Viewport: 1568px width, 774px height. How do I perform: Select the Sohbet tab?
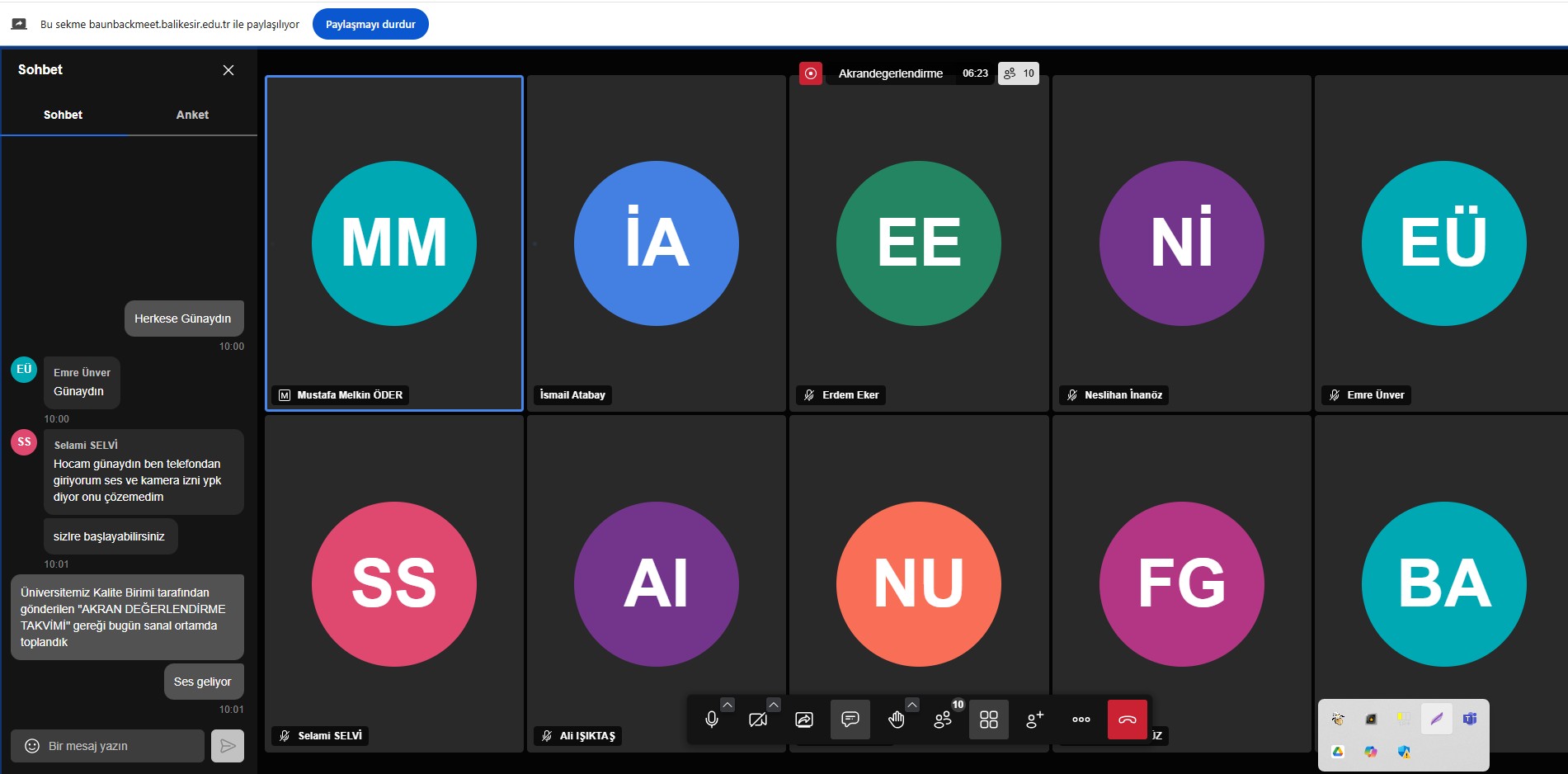tap(64, 115)
